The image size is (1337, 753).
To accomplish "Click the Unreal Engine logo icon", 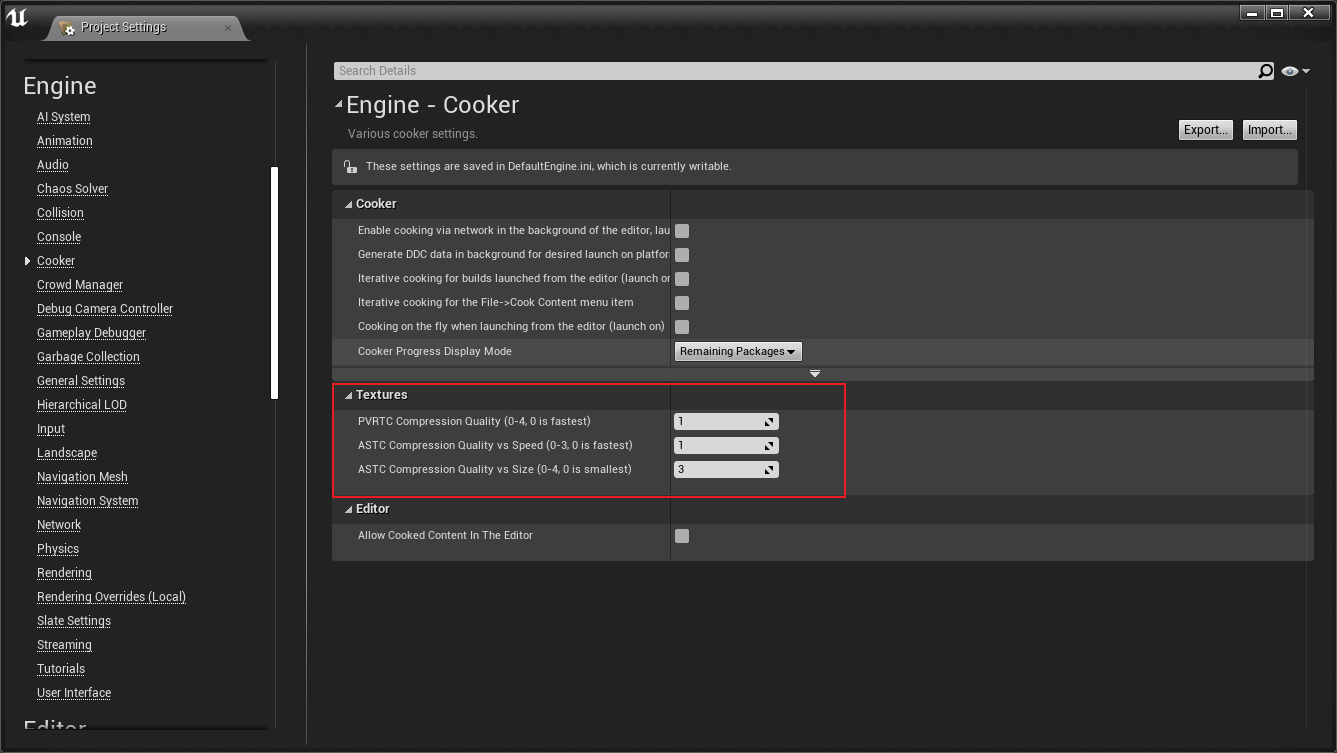I will tap(17, 17).
